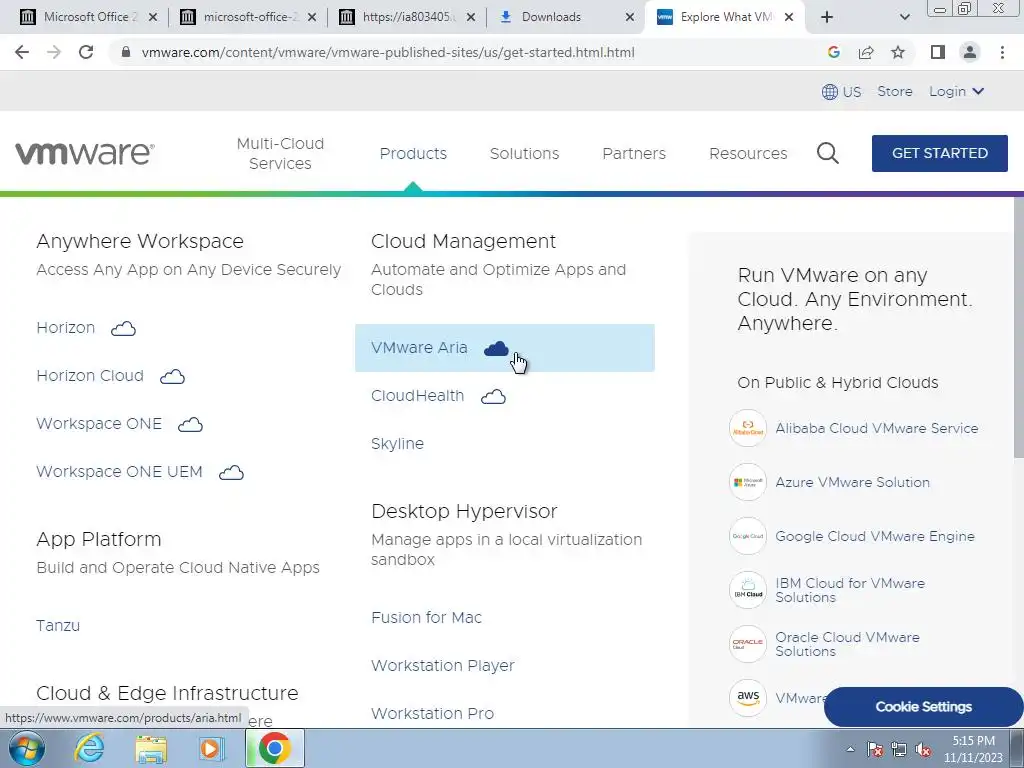The width and height of the screenshot is (1024, 768).
Task: Open the Workspace ONE link
Action: tap(99, 424)
